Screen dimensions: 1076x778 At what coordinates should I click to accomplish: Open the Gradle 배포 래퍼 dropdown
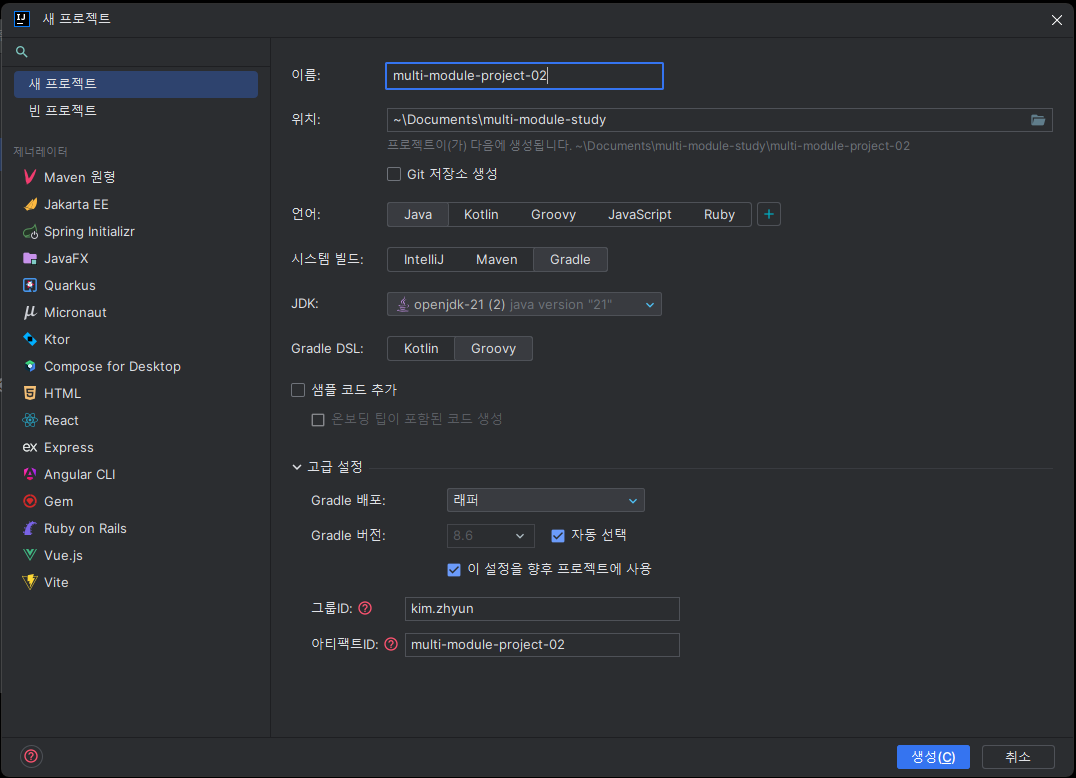coord(546,500)
